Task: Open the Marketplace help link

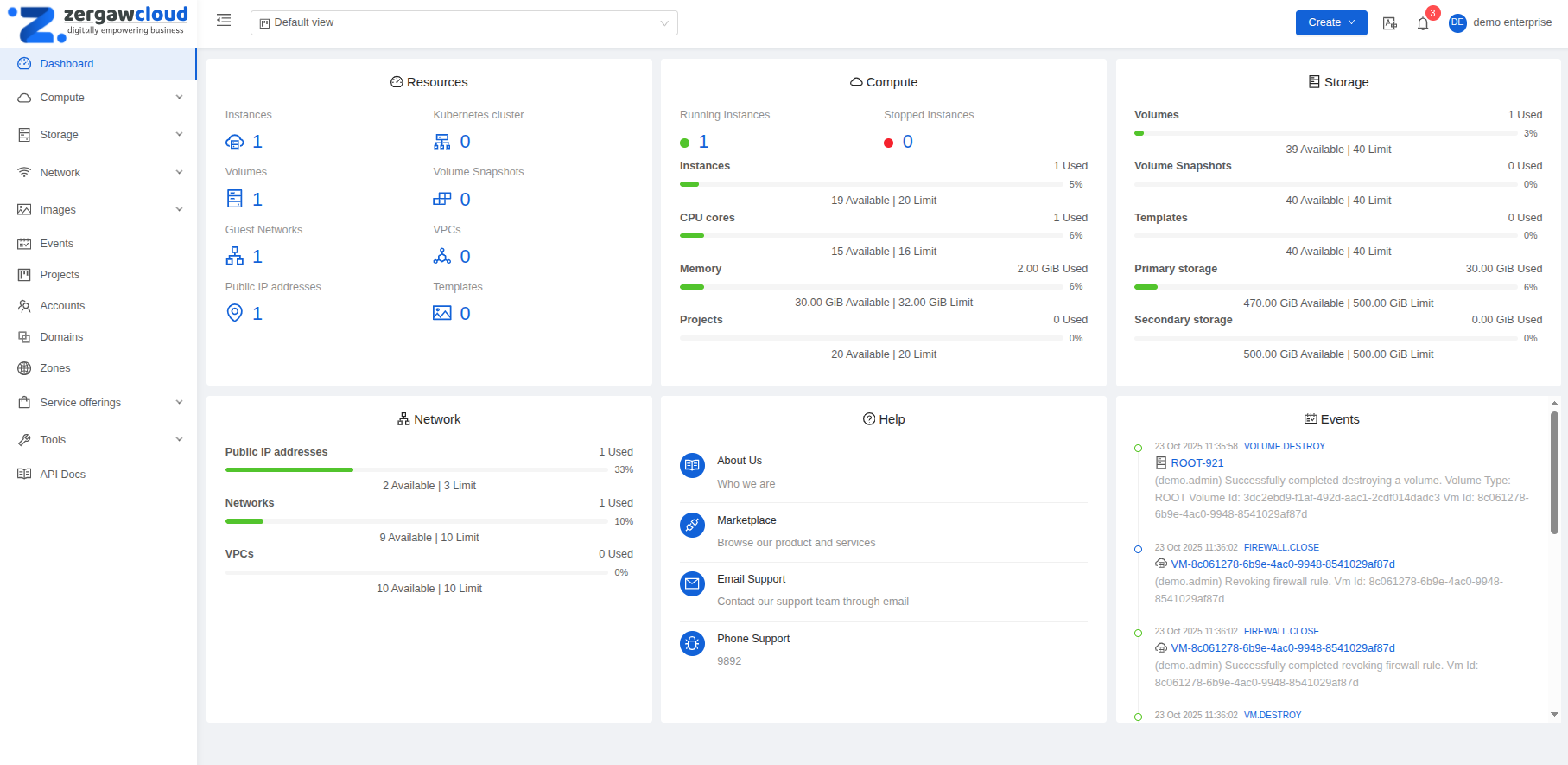Action: point(746,520)
